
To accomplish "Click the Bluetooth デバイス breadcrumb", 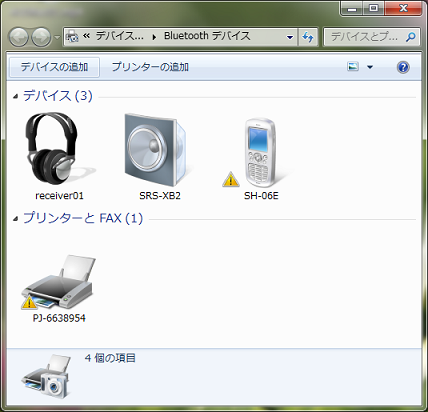I will pyautogui.click(x=207, y=36).
